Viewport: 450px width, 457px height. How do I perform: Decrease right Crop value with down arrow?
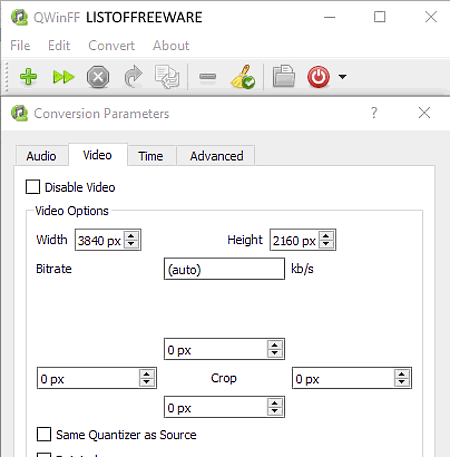(x=402, y=382)
